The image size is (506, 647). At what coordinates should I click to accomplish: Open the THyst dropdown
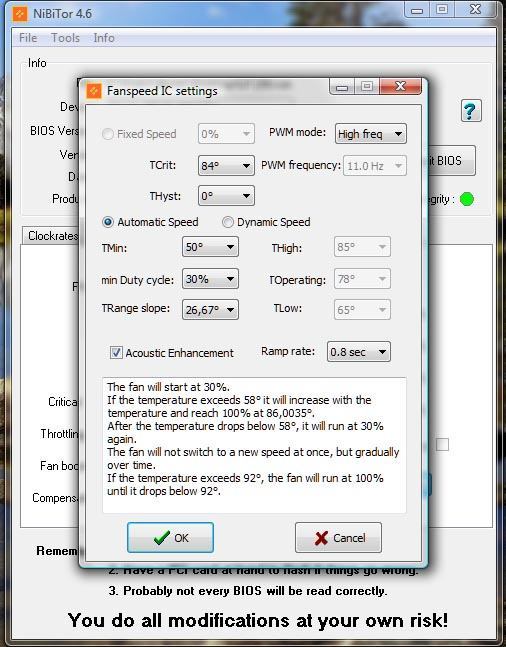(226, 196)
